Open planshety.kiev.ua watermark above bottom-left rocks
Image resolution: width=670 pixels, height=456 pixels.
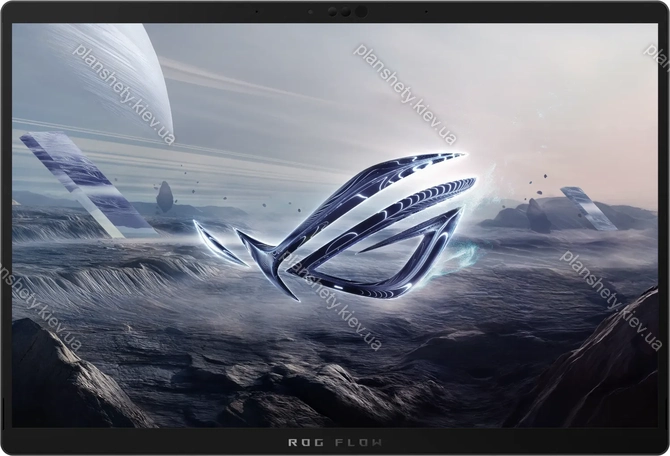coord(40,308)
